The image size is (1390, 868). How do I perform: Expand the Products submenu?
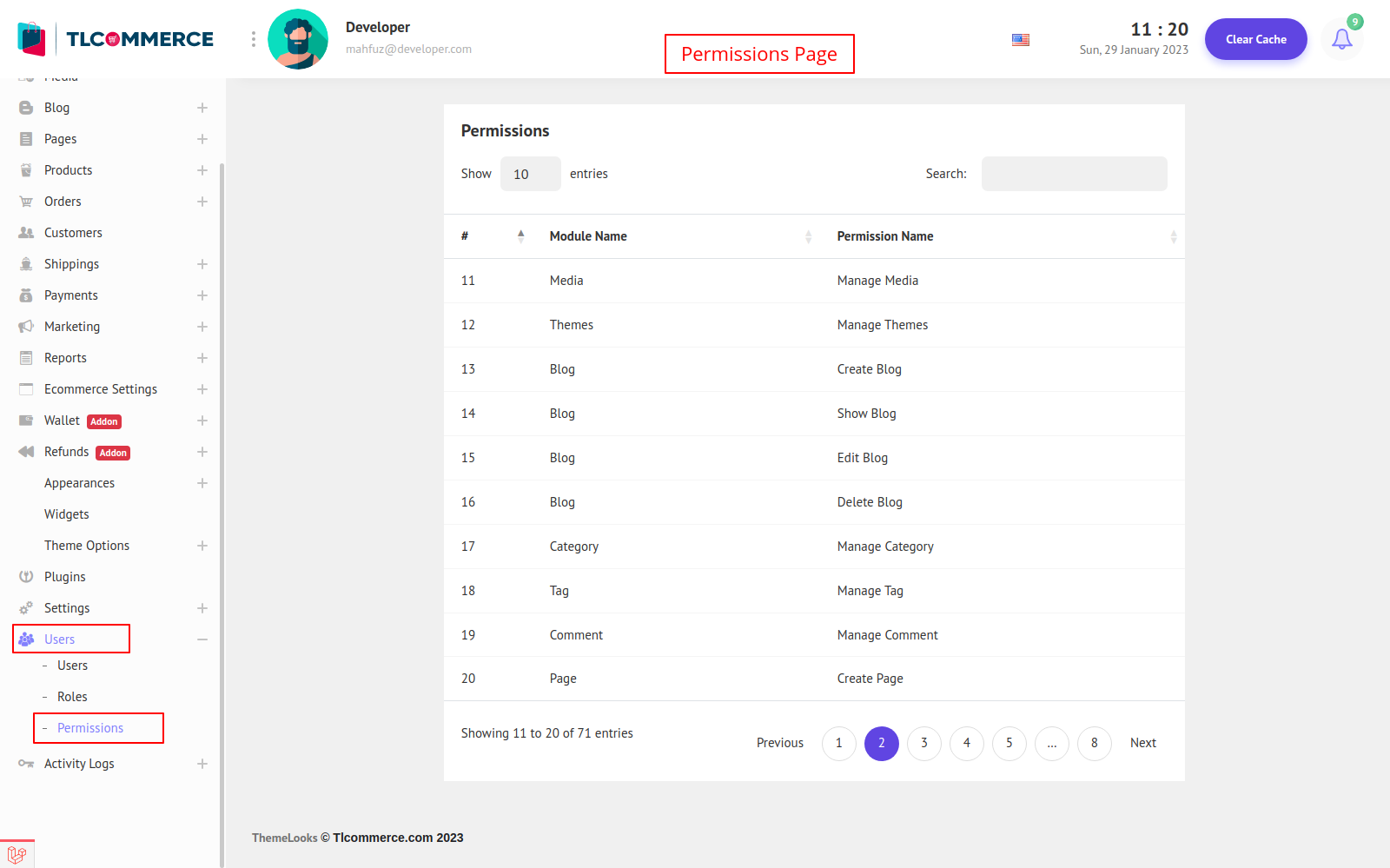[x=202, y=170]
